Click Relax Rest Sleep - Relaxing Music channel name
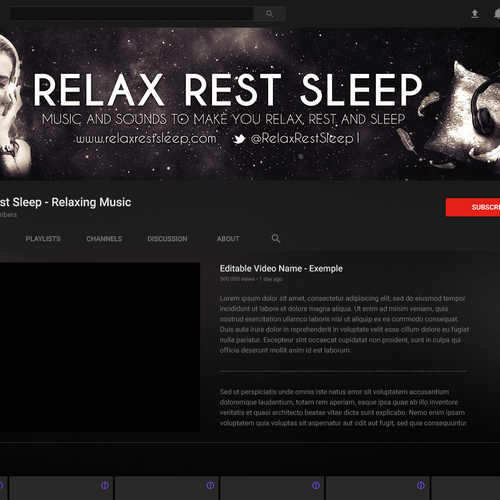This screenshot has width=500, height=500. coord(65,202)
